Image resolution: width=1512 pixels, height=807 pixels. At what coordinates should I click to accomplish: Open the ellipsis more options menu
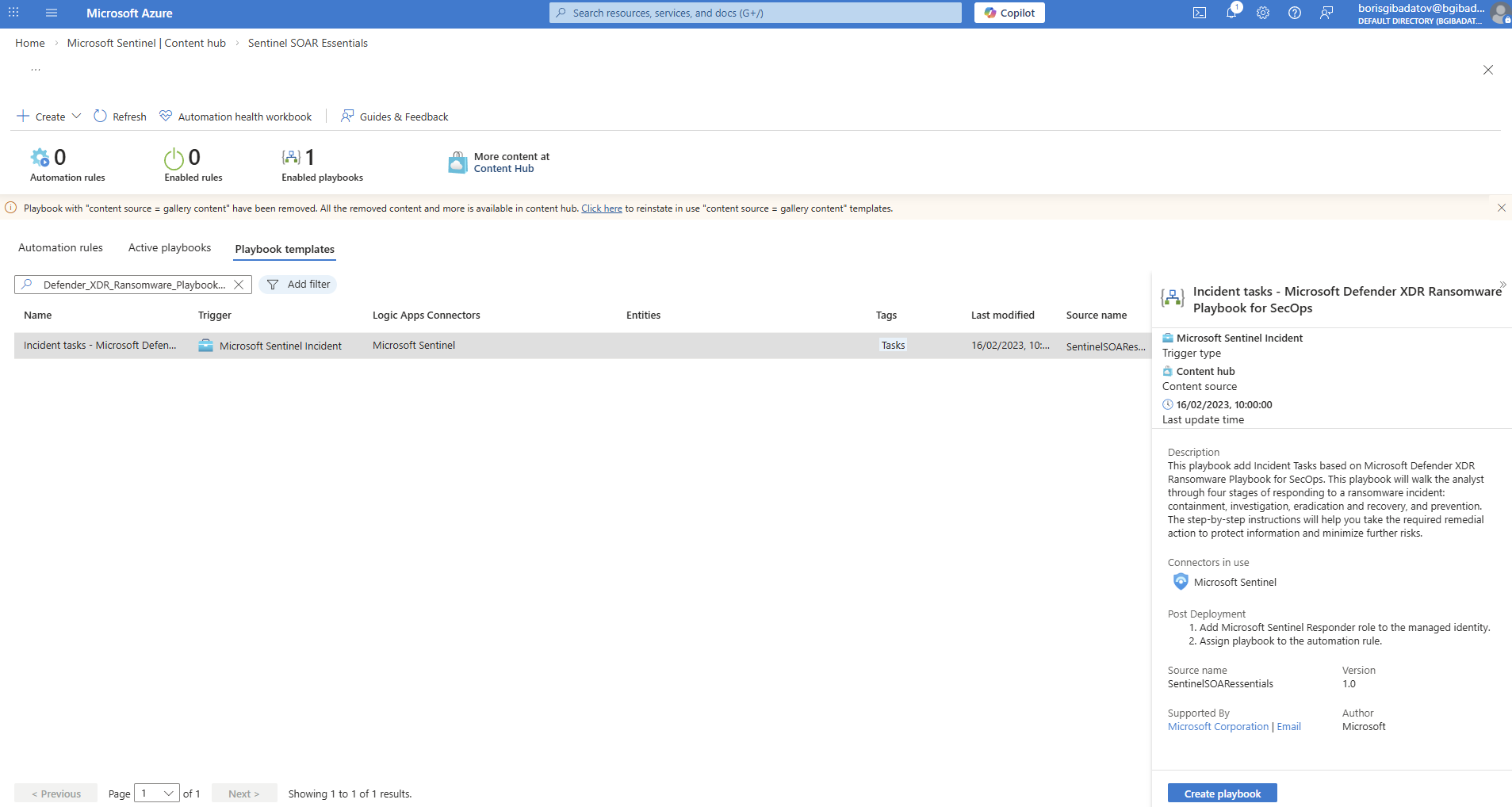click(36, 70)
